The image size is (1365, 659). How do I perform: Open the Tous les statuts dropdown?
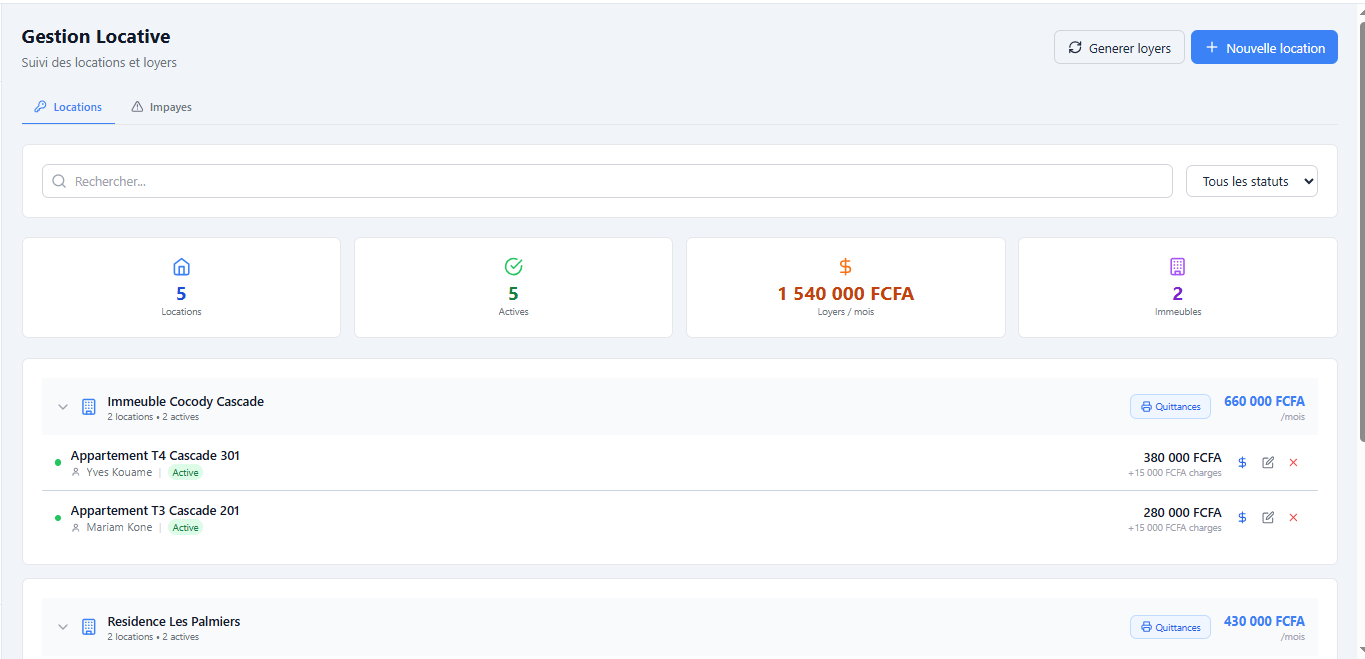tap(1251, 181)
